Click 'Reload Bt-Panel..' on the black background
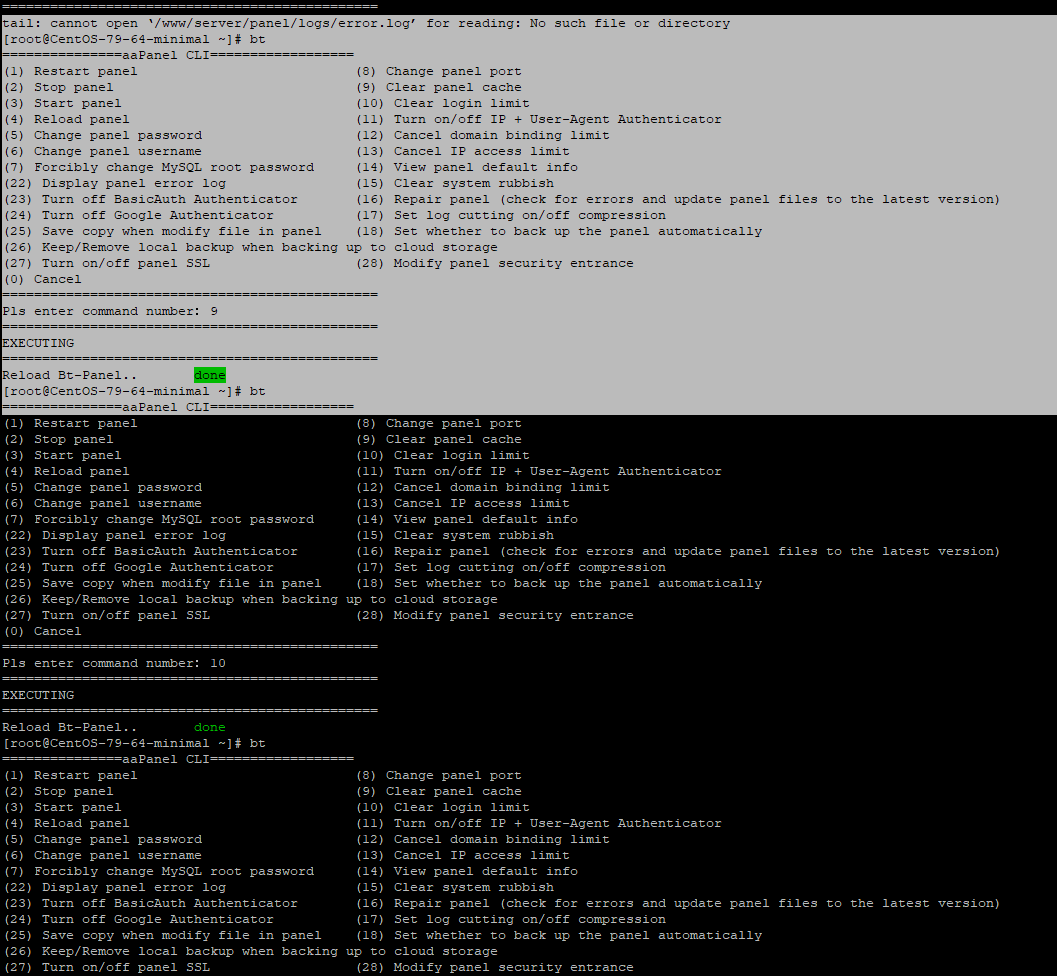The height and width of the screenshot is (976, 1057). click(70, 727)
